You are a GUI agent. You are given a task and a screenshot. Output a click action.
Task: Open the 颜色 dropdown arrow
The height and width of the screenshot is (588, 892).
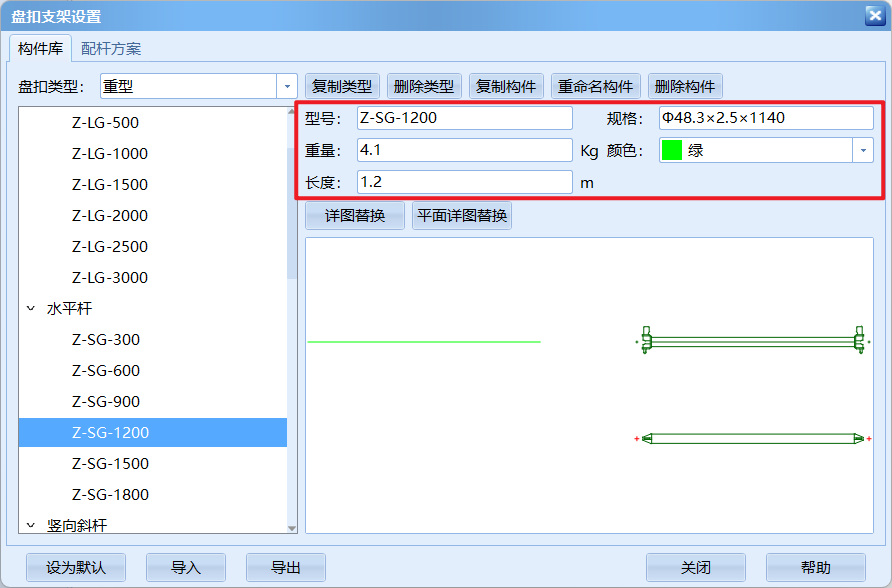(x=862, y=150)
